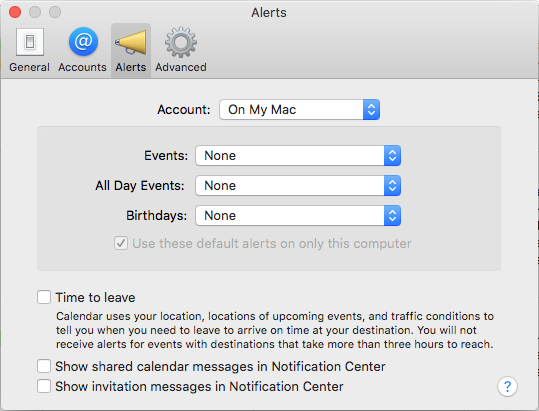
Task: Open the Account popup showing On My Mac
Action: pos(299,110)
